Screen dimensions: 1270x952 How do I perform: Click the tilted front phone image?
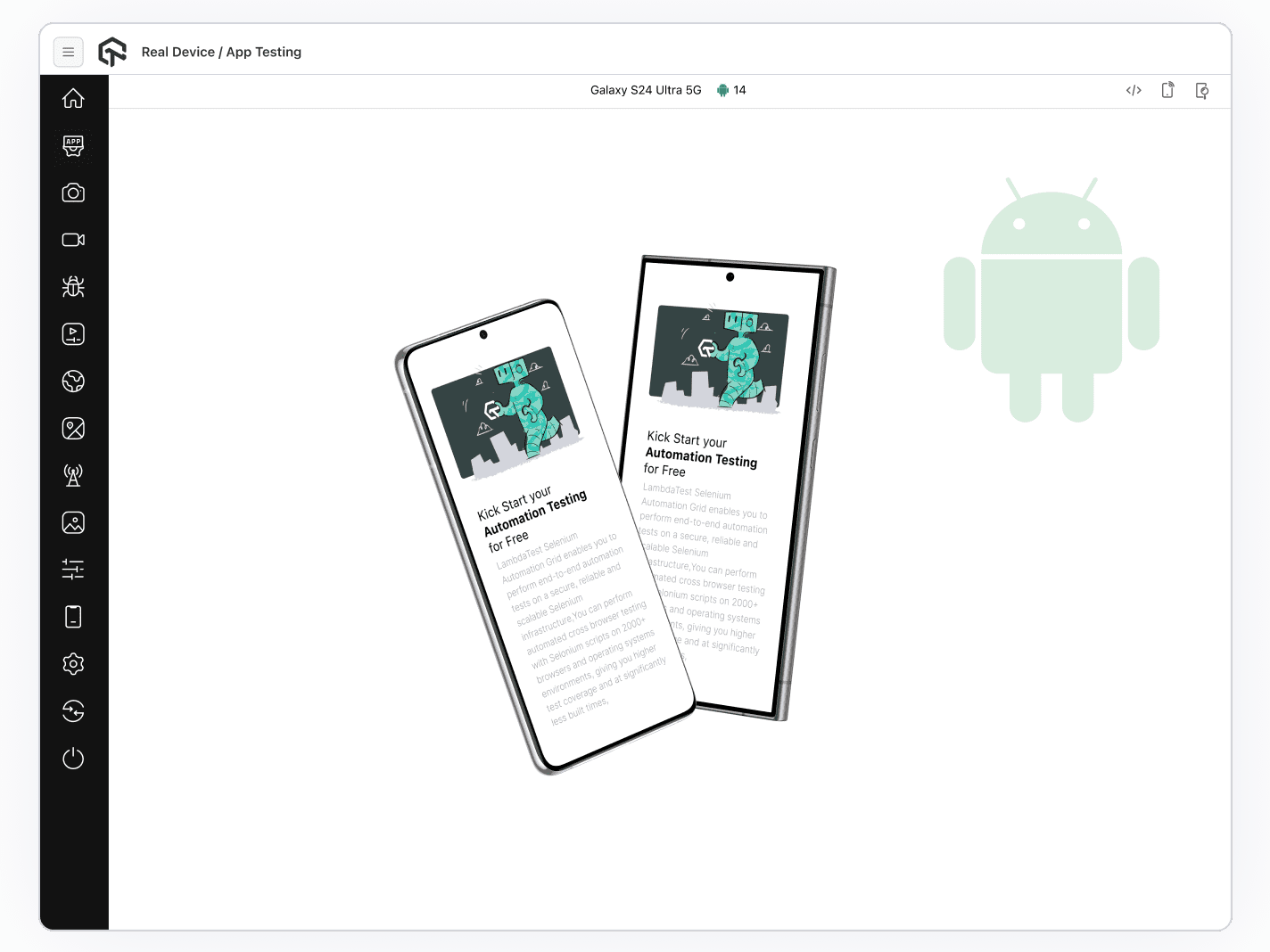pyautogui.click(x=545, y=536)
